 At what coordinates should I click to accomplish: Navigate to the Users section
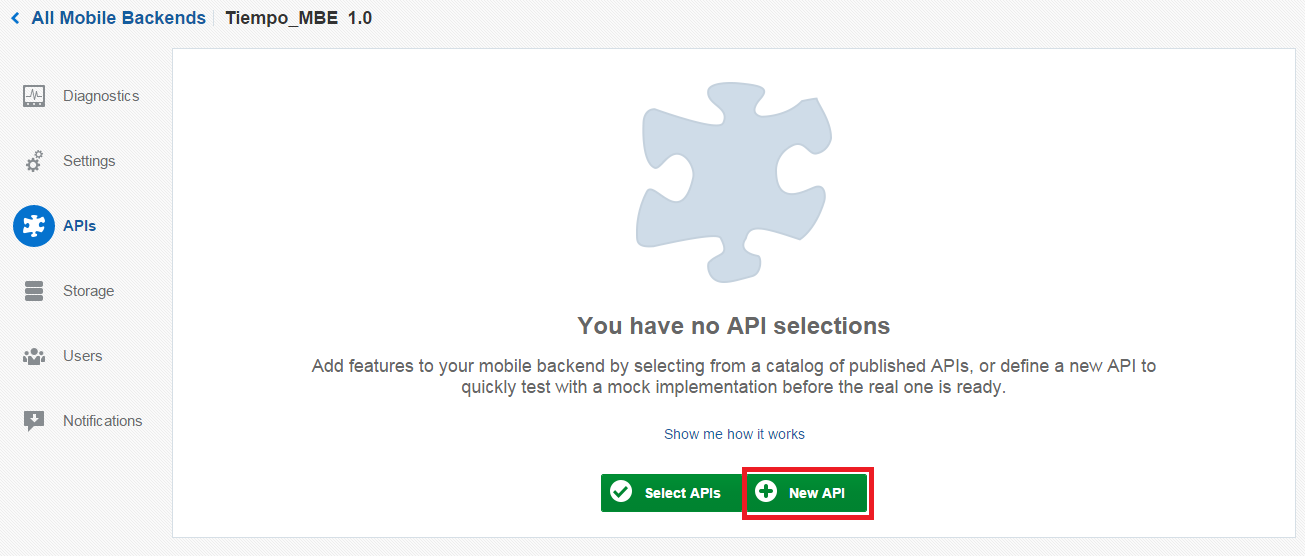point(83,356)
